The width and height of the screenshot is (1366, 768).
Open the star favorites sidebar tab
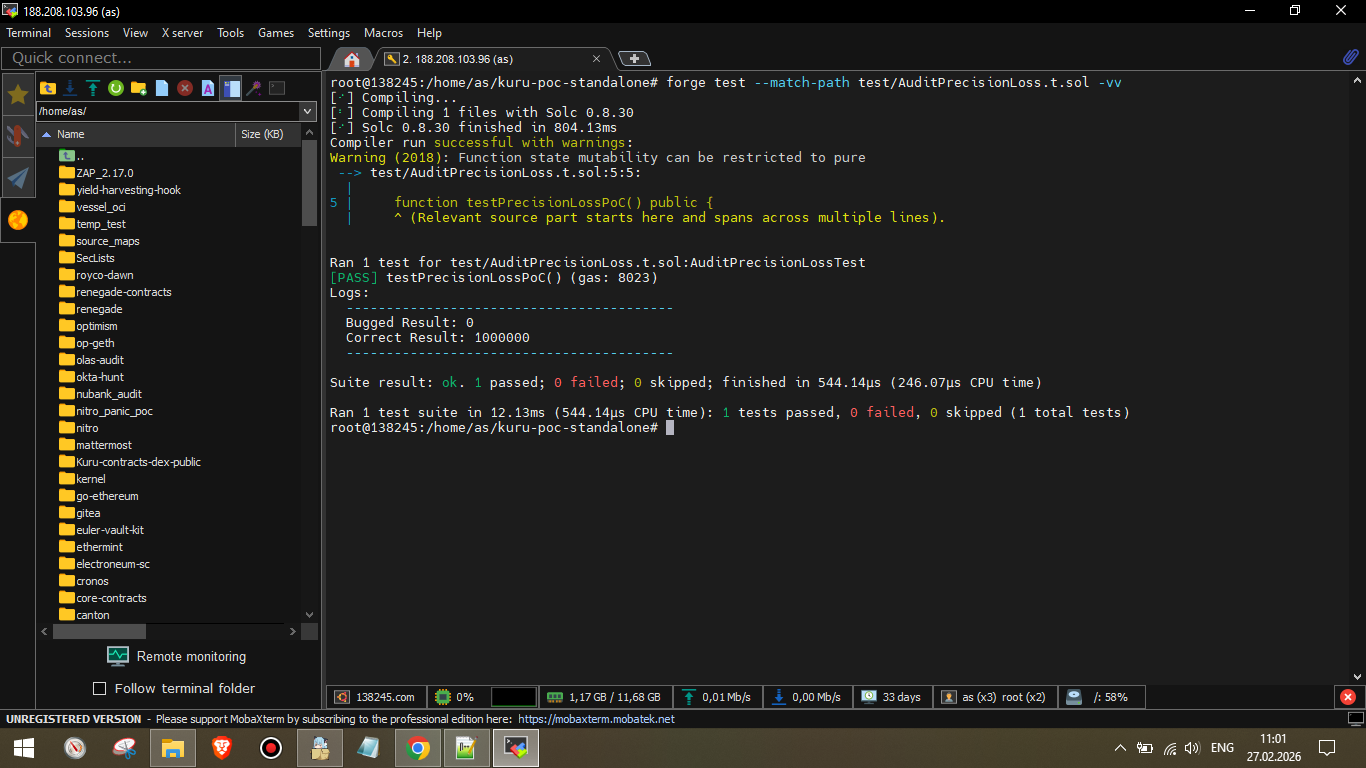tap(18, 94)
